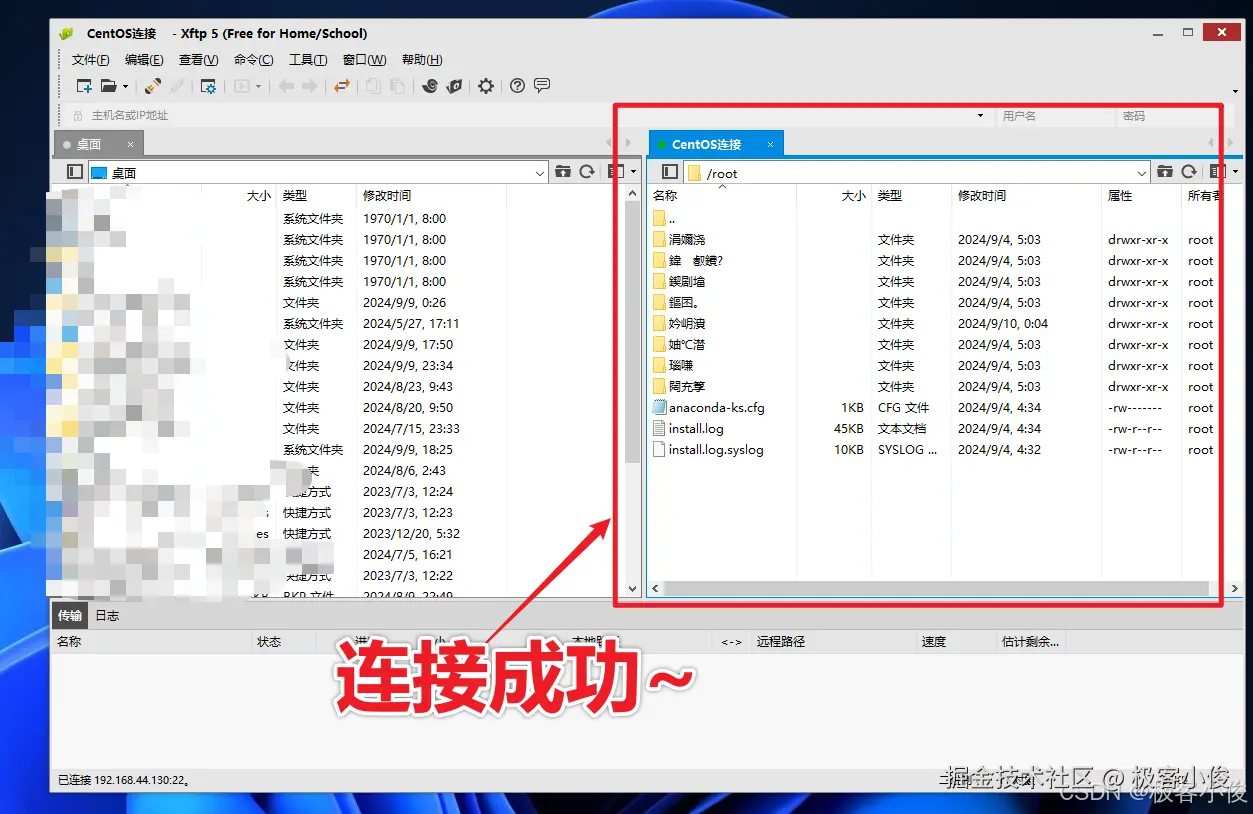Image resolution: width=1253 pixels, height=814 pixels.
Task: Click the Connect plug icon in toolbar
Action: (153, 86)
